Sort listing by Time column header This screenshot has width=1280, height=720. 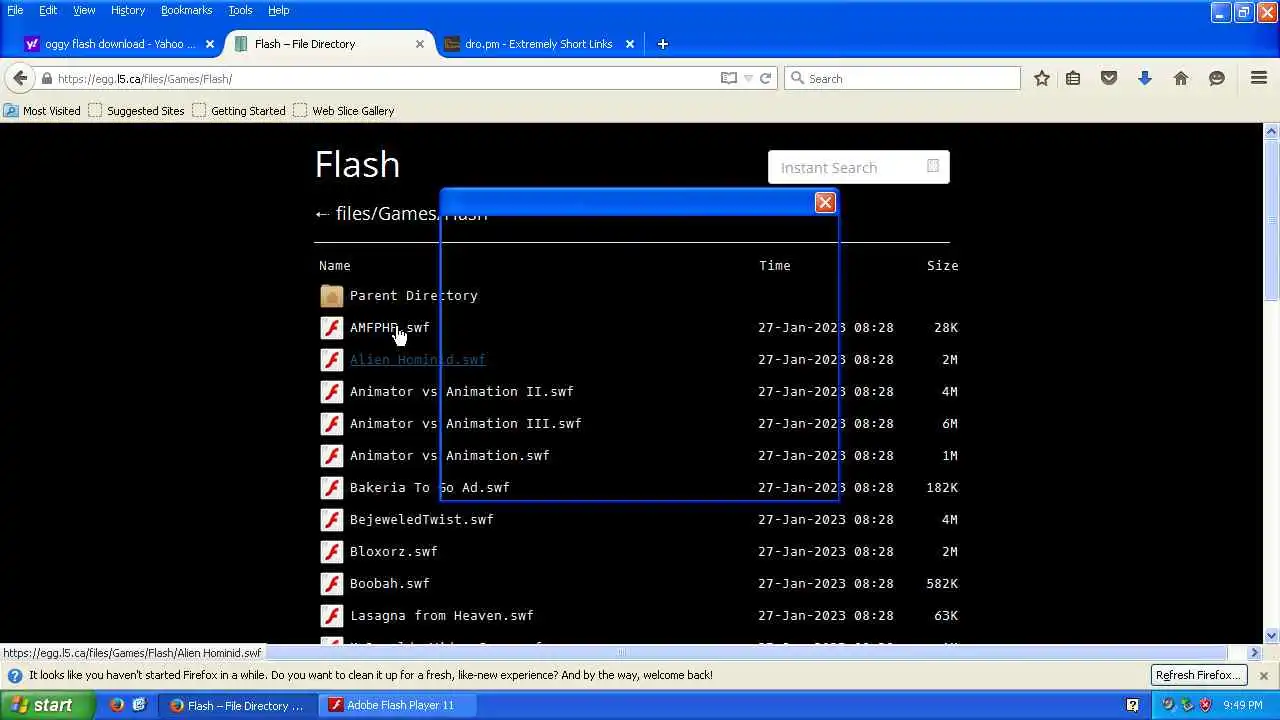click(775, 266)
